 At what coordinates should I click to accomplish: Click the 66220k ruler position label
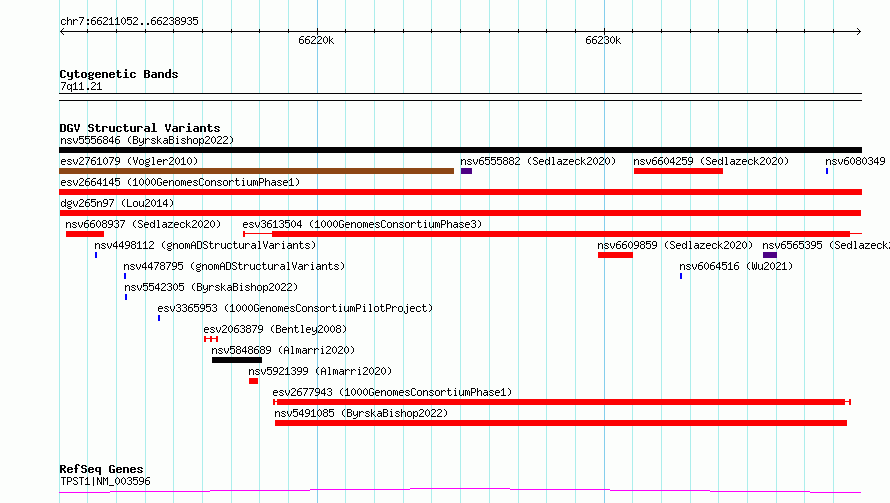pos(316,40)
